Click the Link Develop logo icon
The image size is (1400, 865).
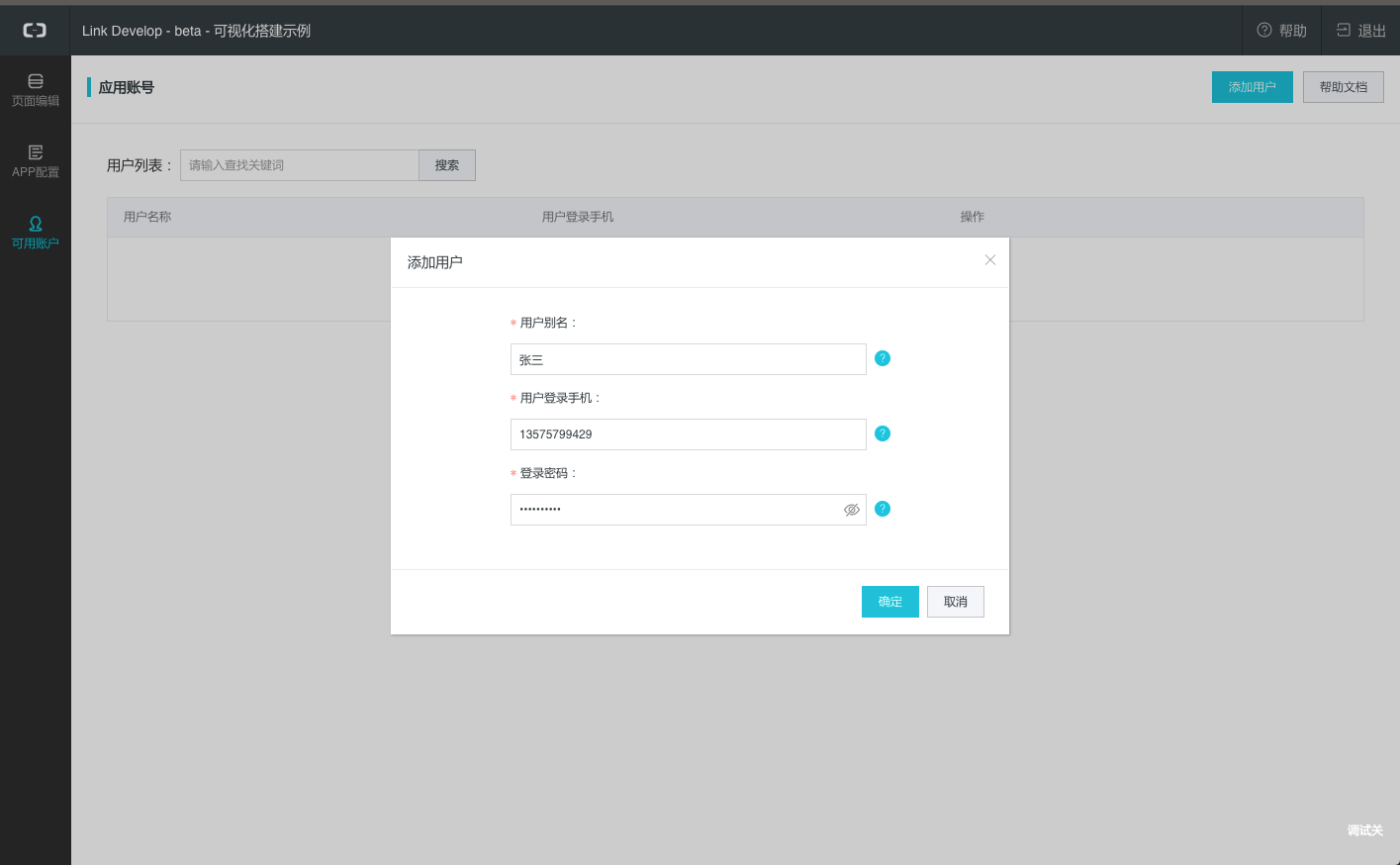point(35,31)
